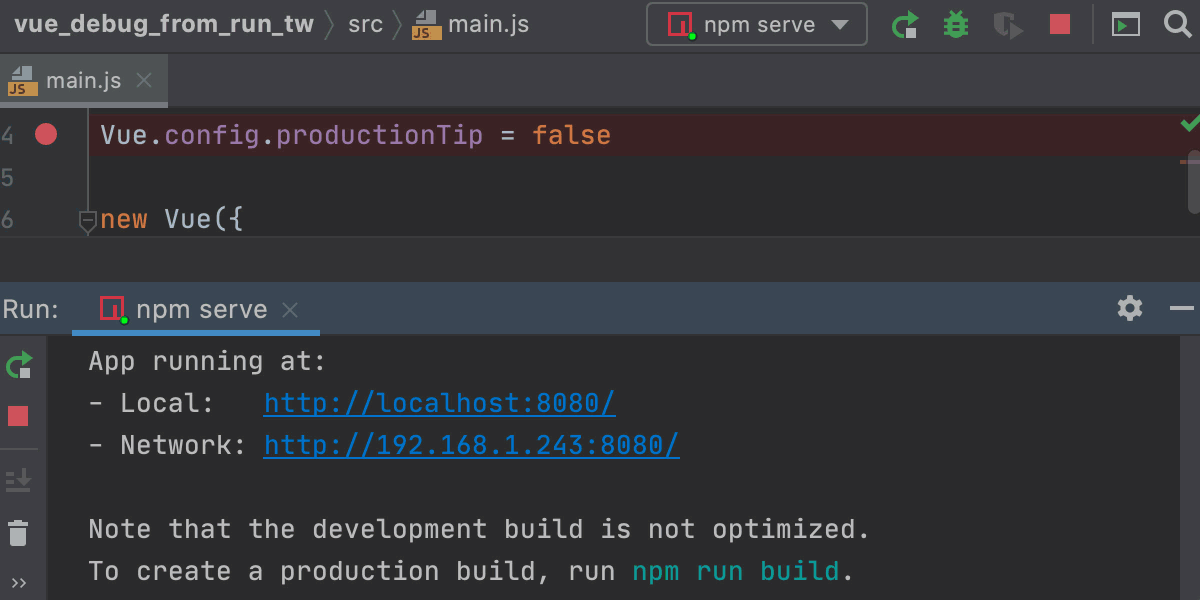Toggle the breakpoint on line 4

point(46,135)
